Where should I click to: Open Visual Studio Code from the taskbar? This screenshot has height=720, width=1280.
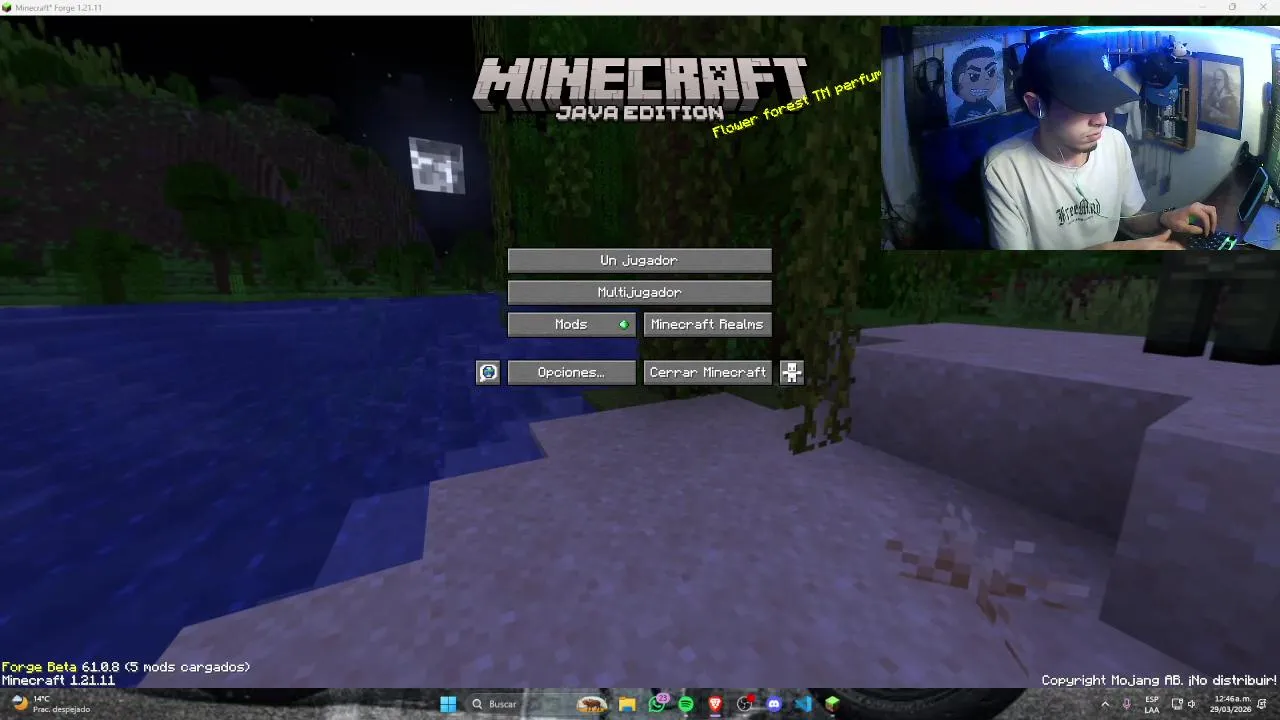802,704
